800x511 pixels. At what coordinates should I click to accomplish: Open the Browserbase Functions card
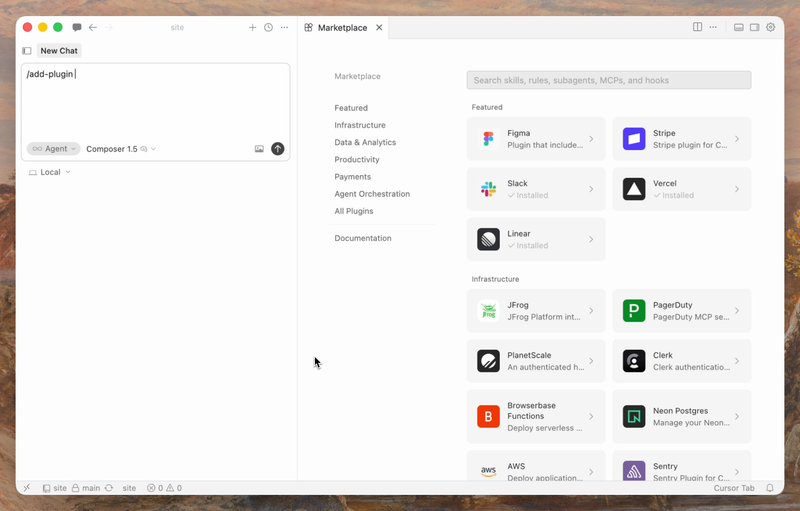536,417
